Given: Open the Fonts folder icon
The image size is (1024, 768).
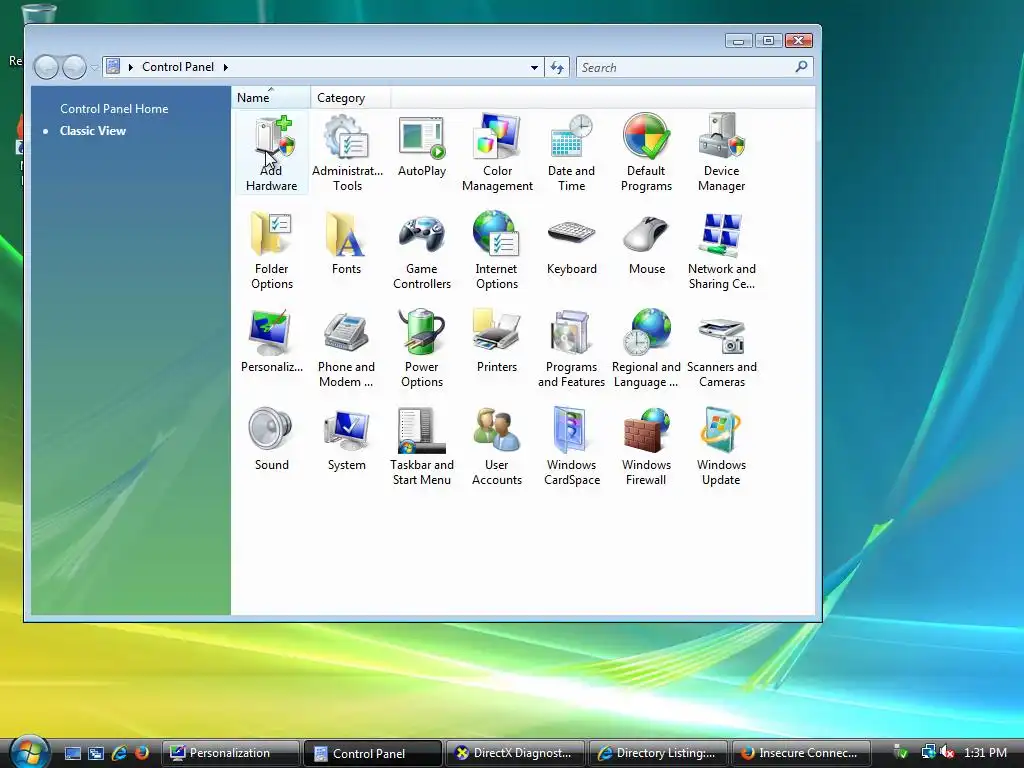Looking at the screenshot, I should [x=347, y=244].
